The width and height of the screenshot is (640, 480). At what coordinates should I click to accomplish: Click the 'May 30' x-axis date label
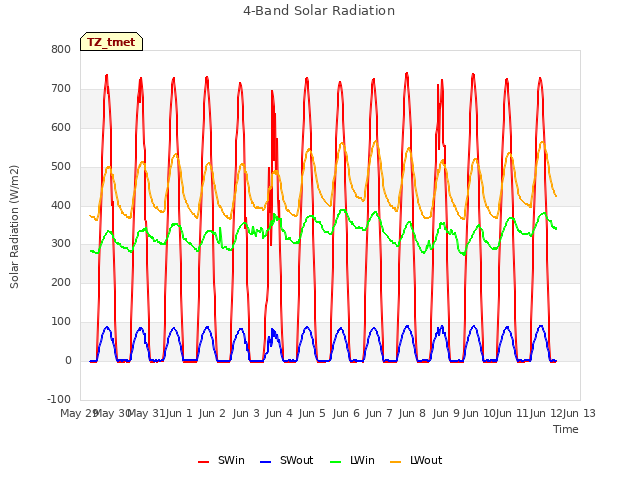click(x=112, y=413)
